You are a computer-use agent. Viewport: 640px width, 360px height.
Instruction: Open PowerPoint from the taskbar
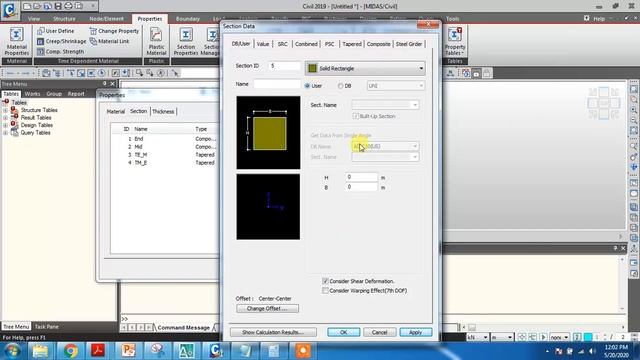128,351
